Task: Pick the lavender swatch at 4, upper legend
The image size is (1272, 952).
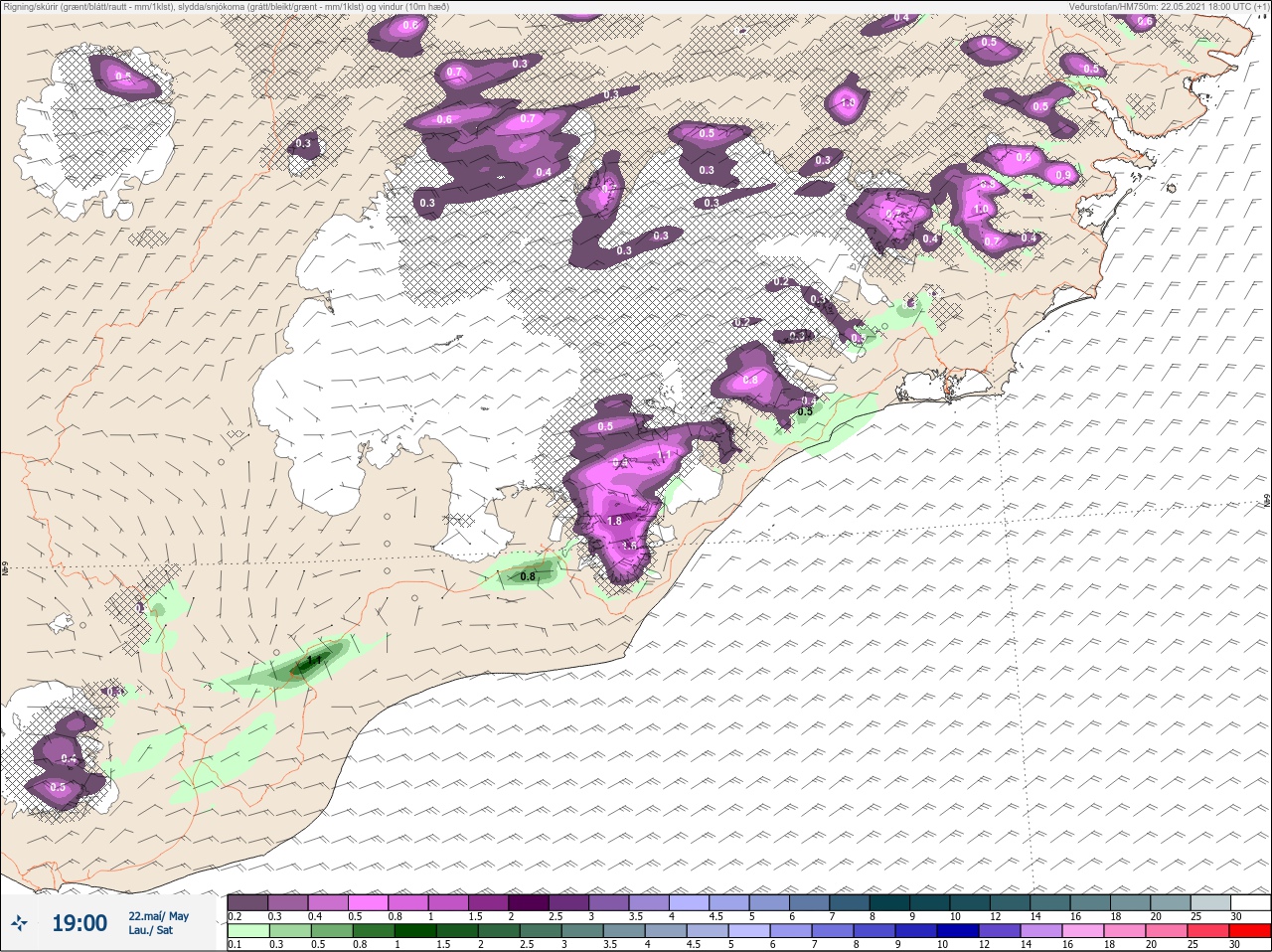Action: pos(690,902)
